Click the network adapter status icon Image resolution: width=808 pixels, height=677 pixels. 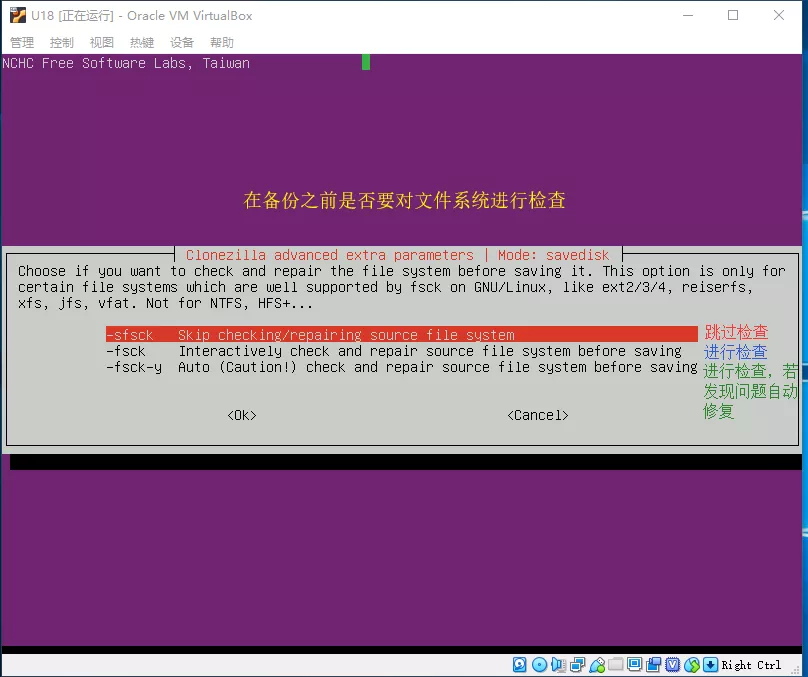coord(578,665)
